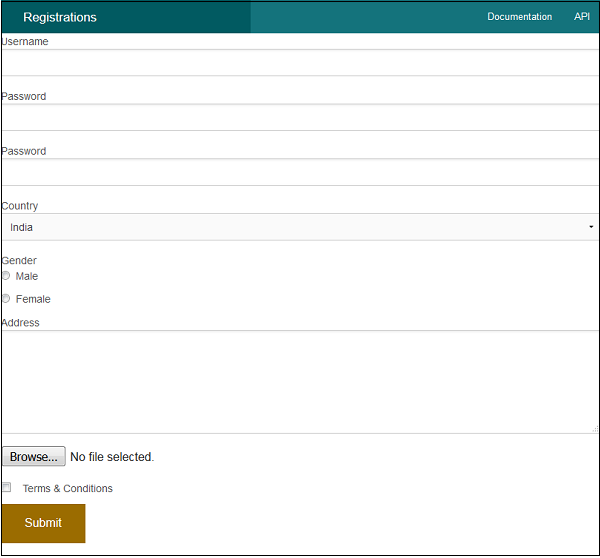Click the Registrations header title
Screen dimensions: 600x558
pyautogui.click(x=60, y=17)
